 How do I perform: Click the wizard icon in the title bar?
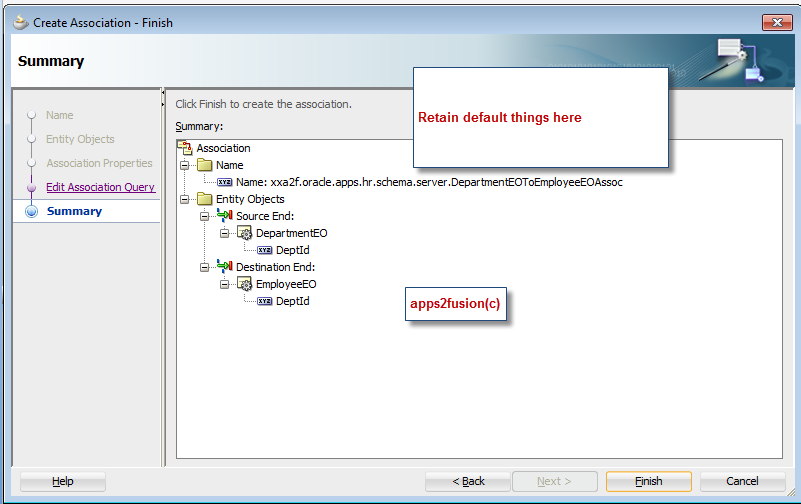(x=21, y=22)
